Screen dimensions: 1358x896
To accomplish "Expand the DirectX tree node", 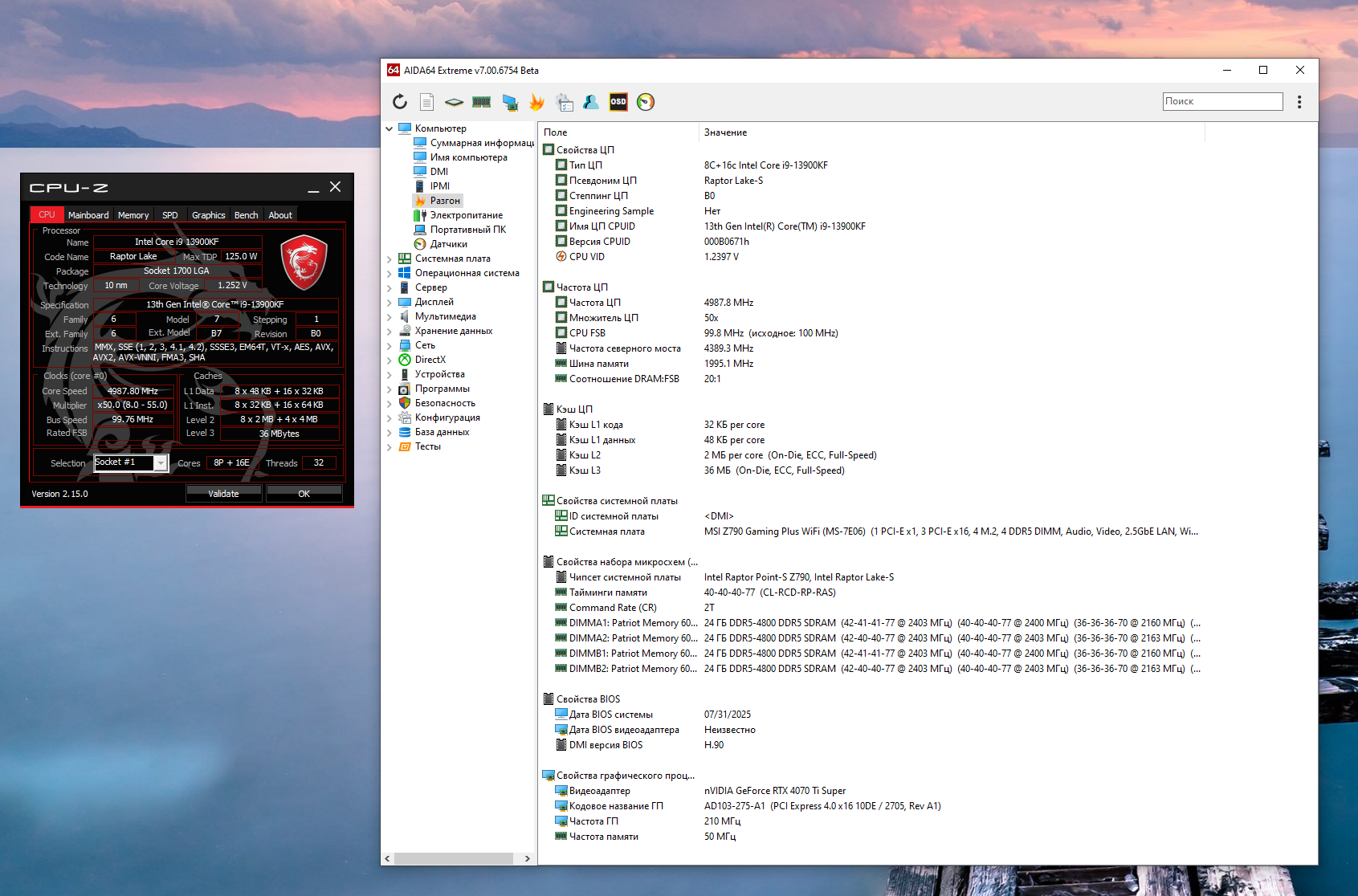I will (x=389, y=360).
